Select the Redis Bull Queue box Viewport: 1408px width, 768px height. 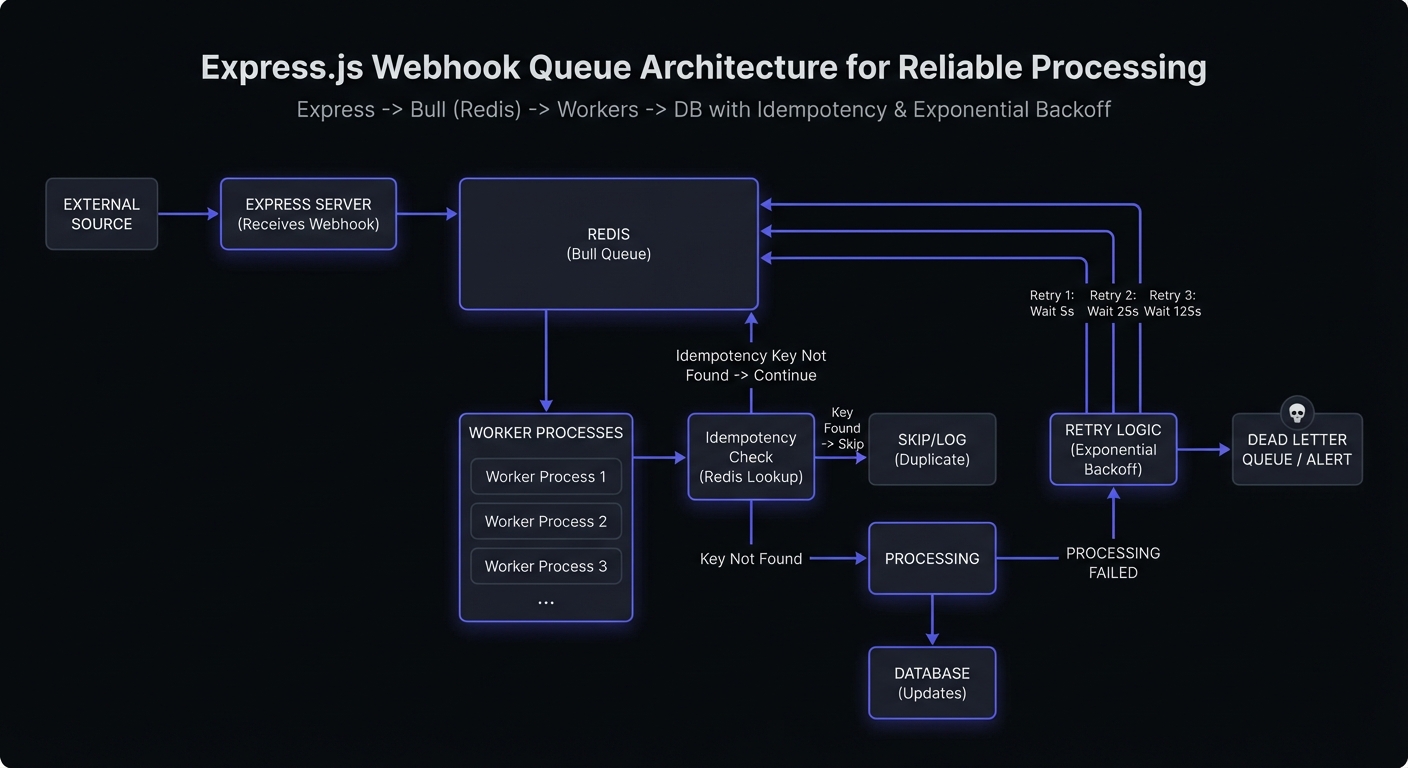tap(608, 244)
